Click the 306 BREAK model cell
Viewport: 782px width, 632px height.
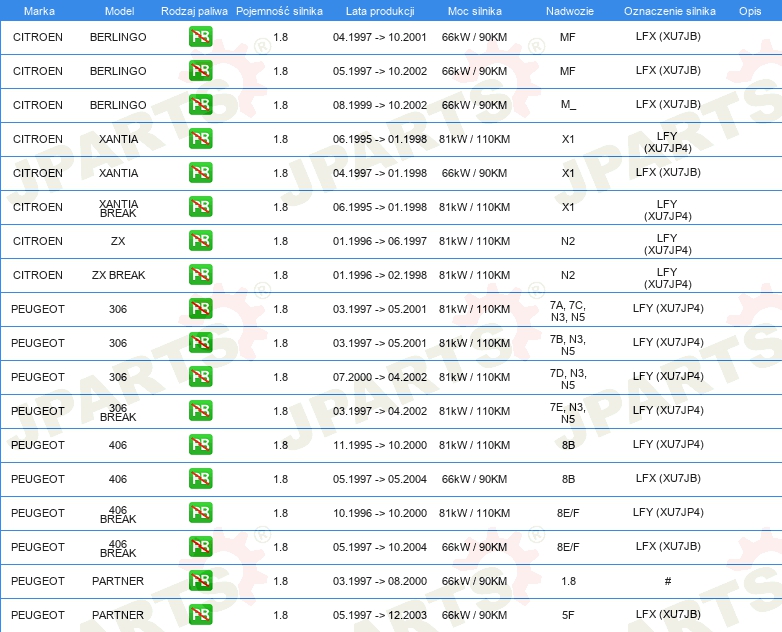click(118, 412)
